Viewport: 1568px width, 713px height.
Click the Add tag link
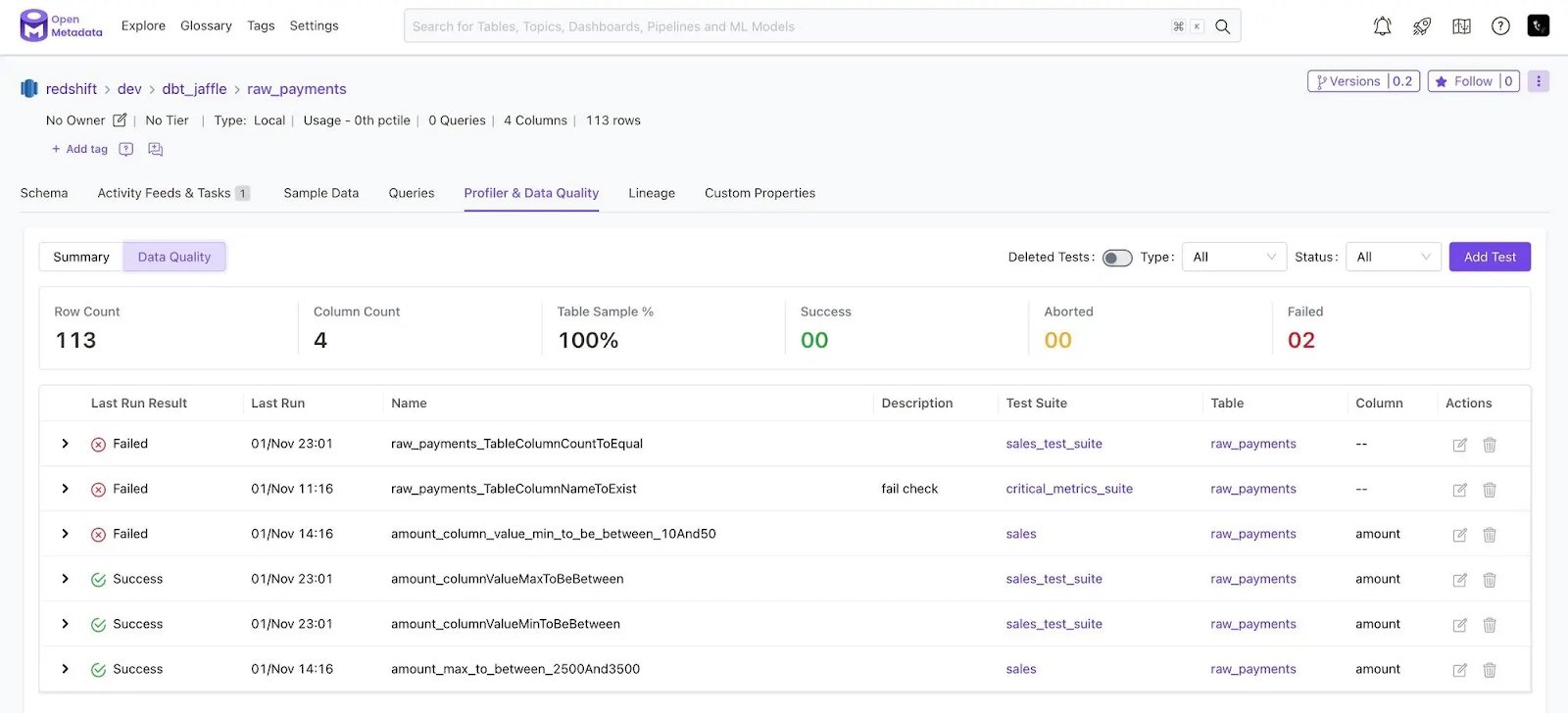pyautogui.click(x=79, y=149)
